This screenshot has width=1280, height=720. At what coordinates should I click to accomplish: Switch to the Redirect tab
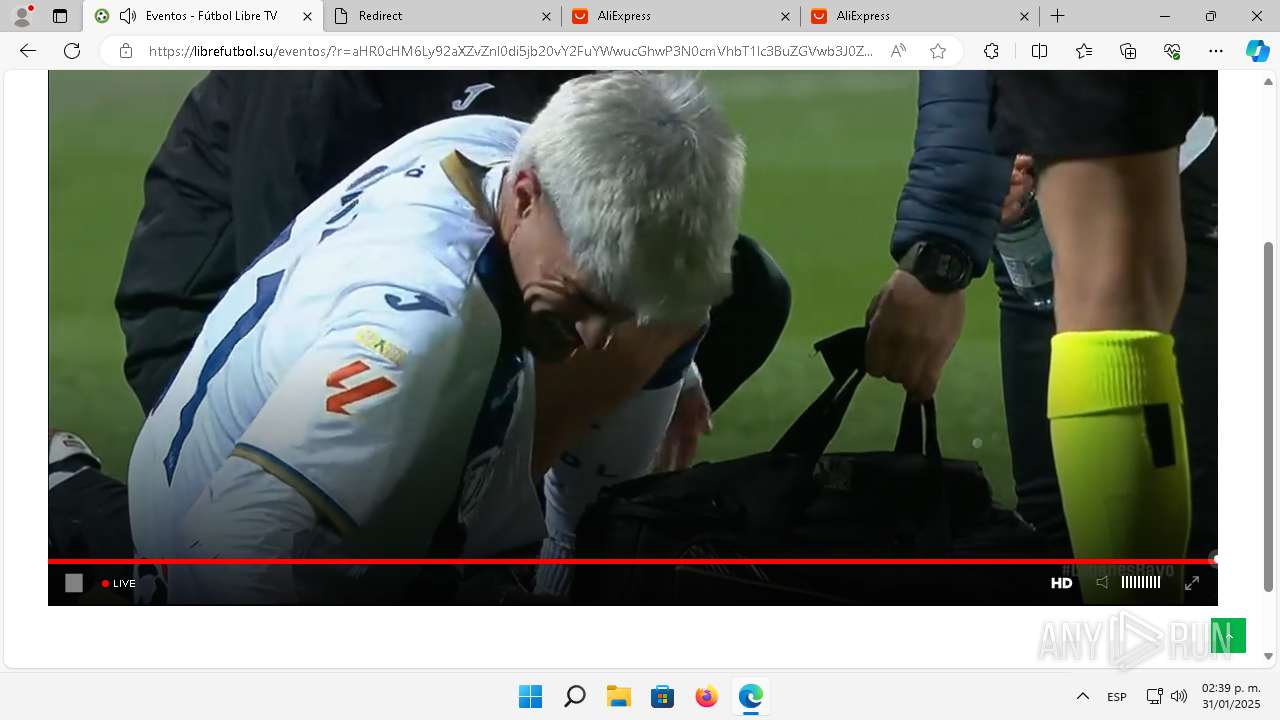443,16
